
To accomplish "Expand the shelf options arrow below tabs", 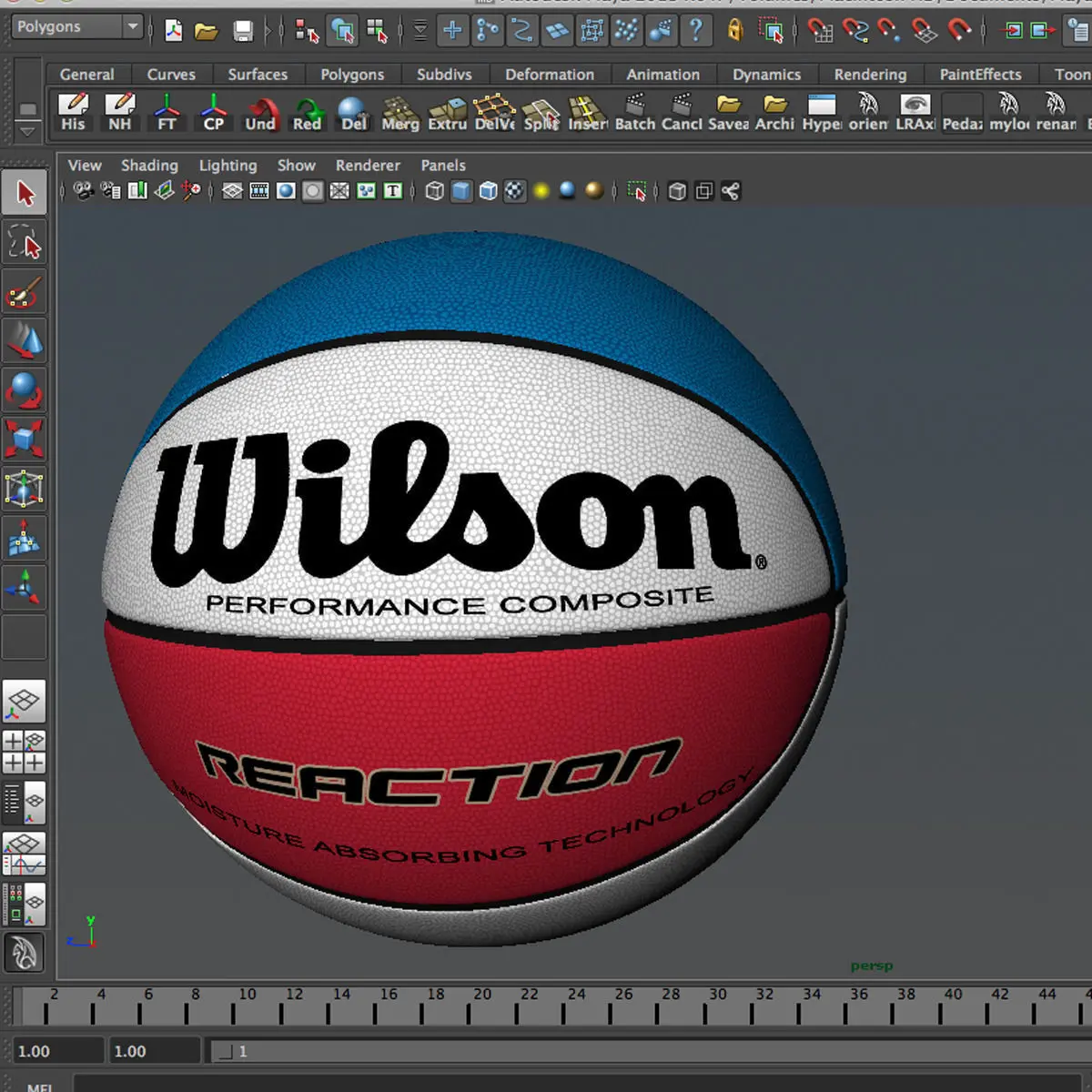I will [x=28, y=131].
